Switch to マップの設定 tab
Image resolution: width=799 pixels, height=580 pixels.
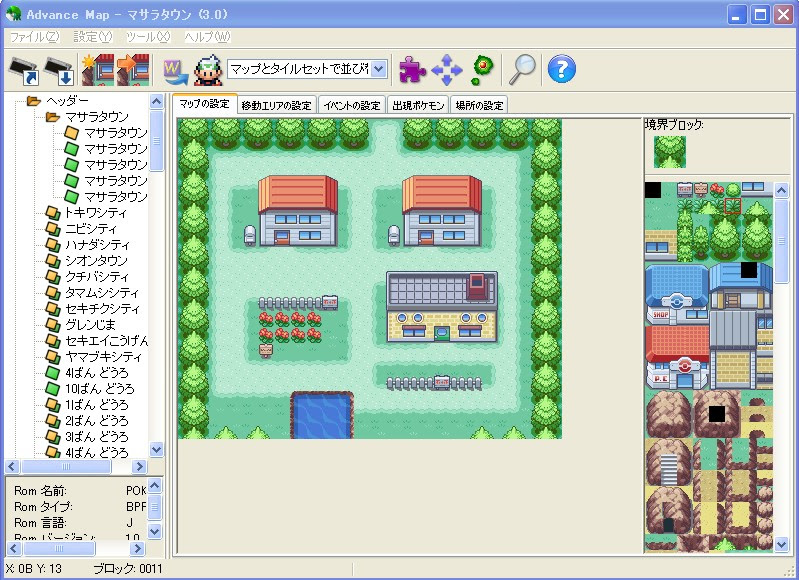(x=204, y=104)
